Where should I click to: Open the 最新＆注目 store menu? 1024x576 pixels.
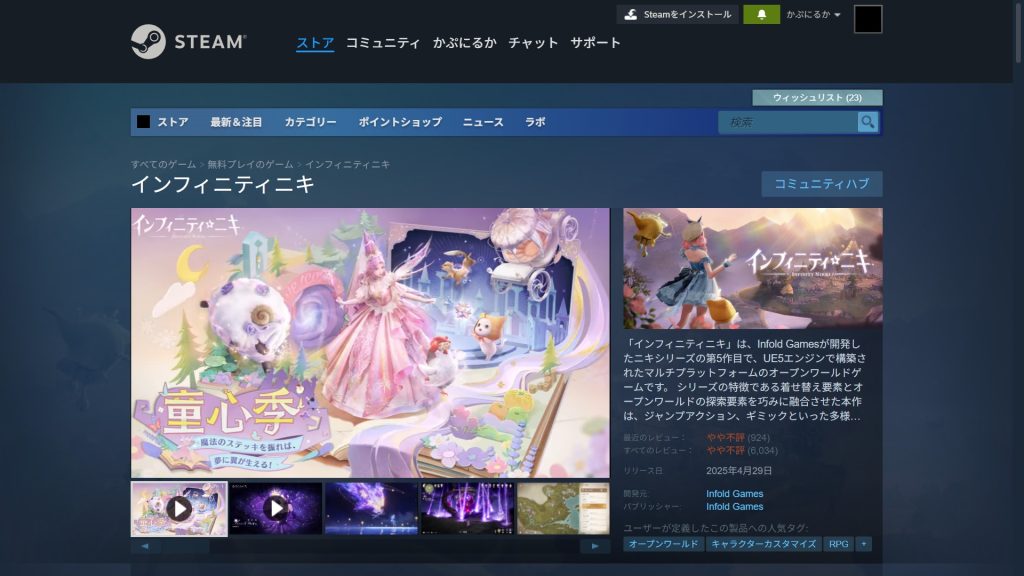(236, 122)
